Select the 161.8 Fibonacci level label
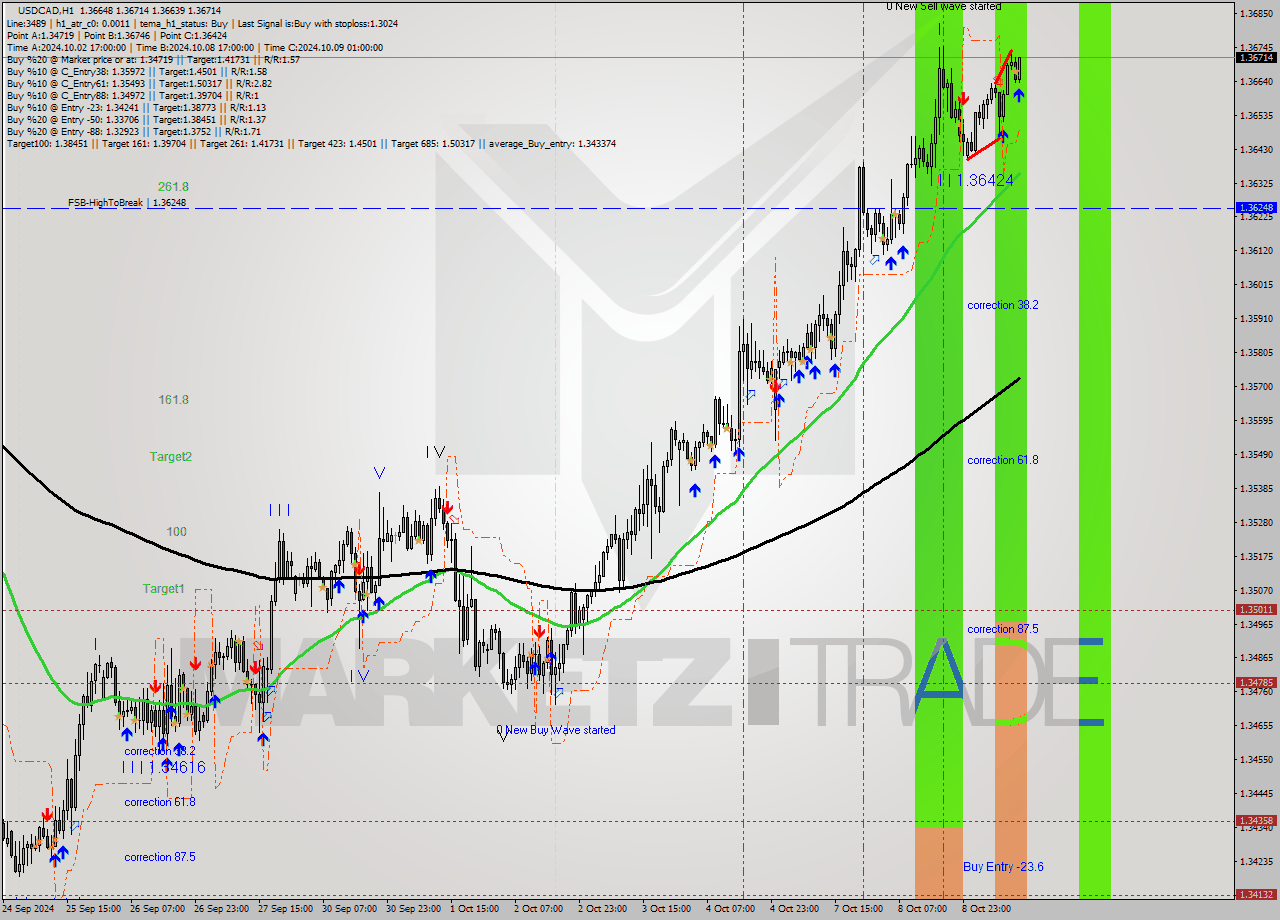The height and width of the screenshot is (920, 1280). (173, 399)
